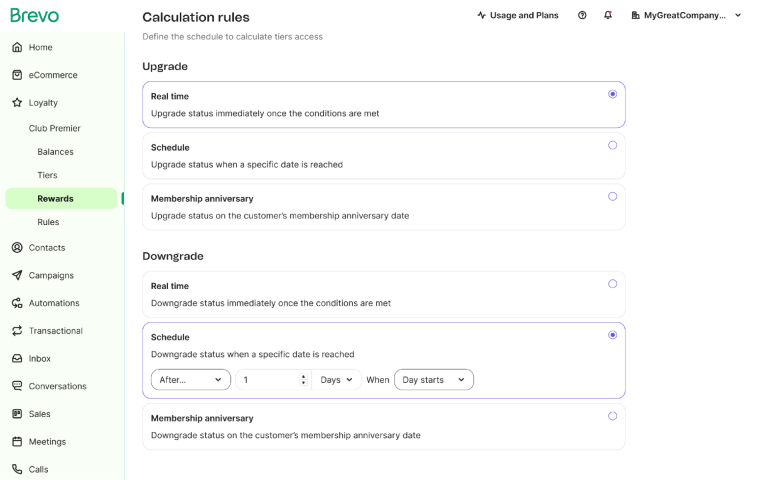
Task: Click the Automations icon in sidebar
Action: pyautogui.click(x=17, y=303)
